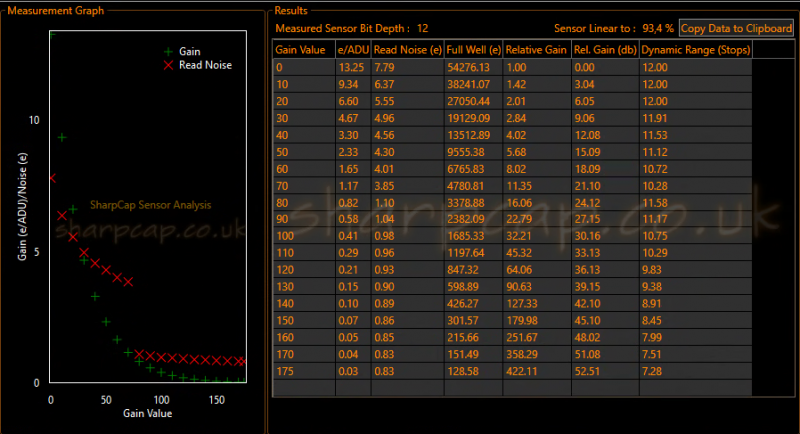Click the Read Noise (e) column header
The height and width of the screenshot is (434, 800).
408,50
